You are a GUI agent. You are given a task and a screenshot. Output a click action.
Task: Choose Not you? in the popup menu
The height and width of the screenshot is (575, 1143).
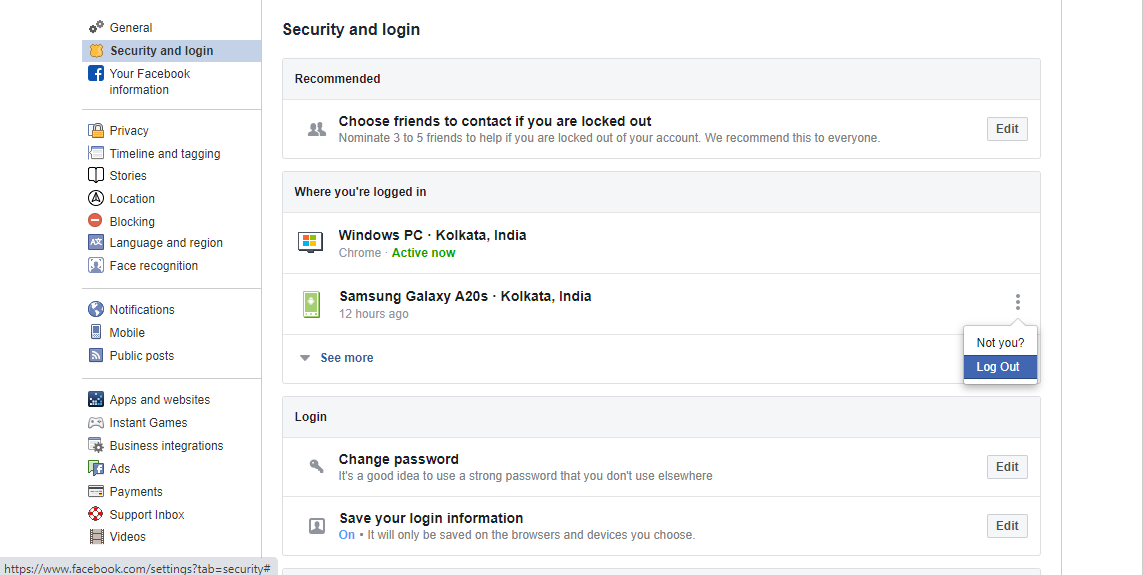click(1000, 343)
